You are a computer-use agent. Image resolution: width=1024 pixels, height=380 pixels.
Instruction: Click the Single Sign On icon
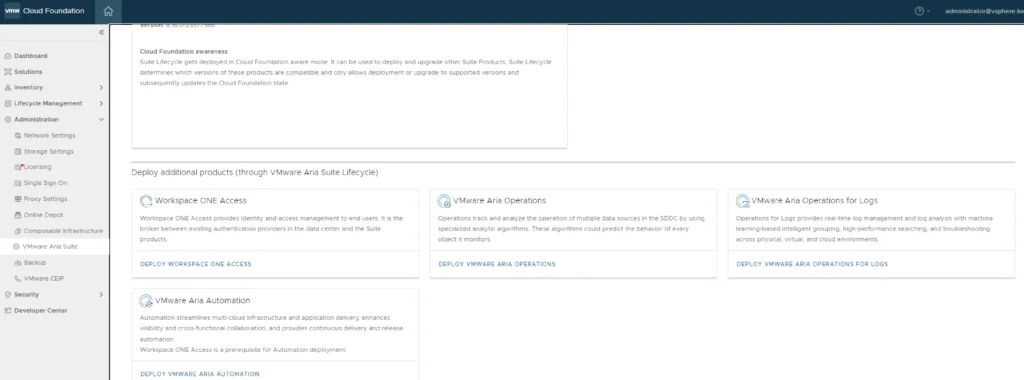tap(18, 183)
